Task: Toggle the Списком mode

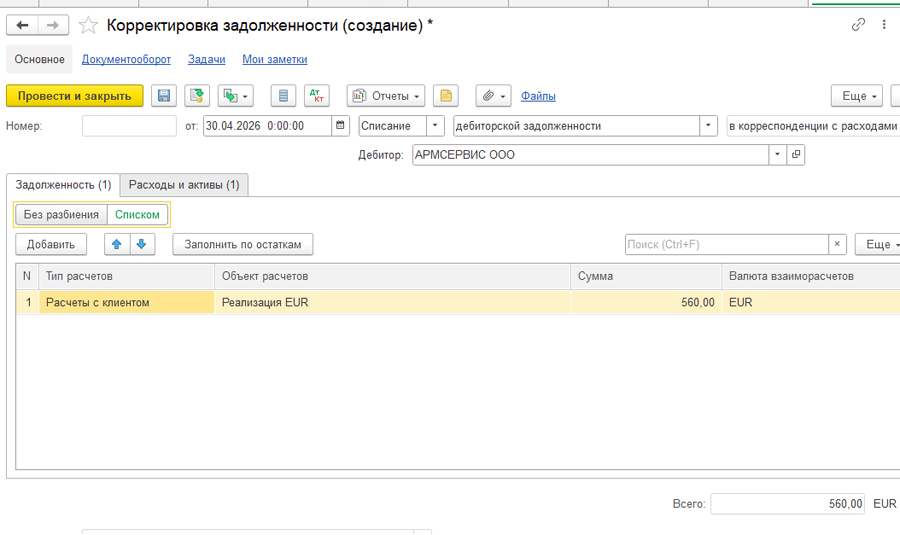Action: 137,215
